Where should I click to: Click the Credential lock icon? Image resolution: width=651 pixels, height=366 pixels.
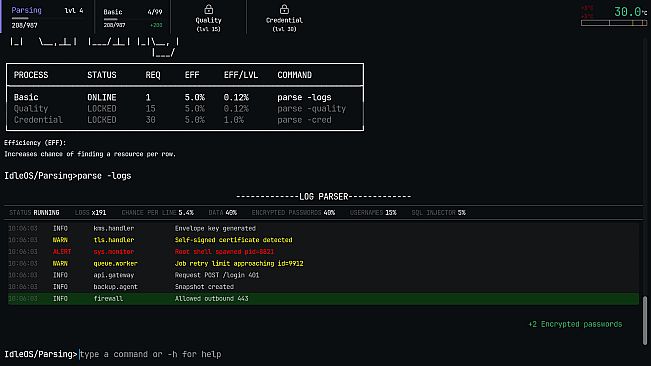(x=284, y=9)
